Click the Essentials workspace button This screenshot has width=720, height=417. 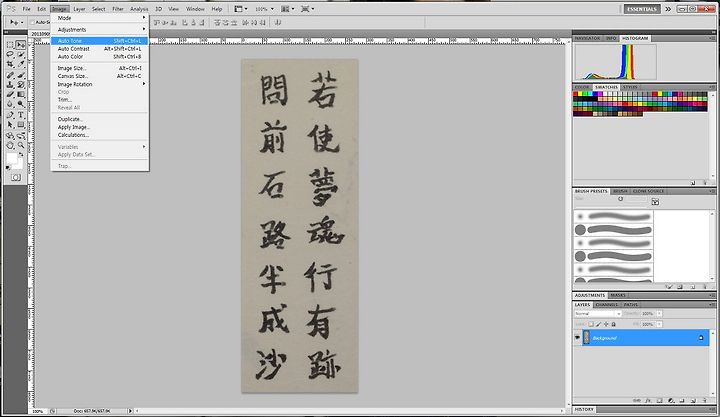tap(641, 9)
